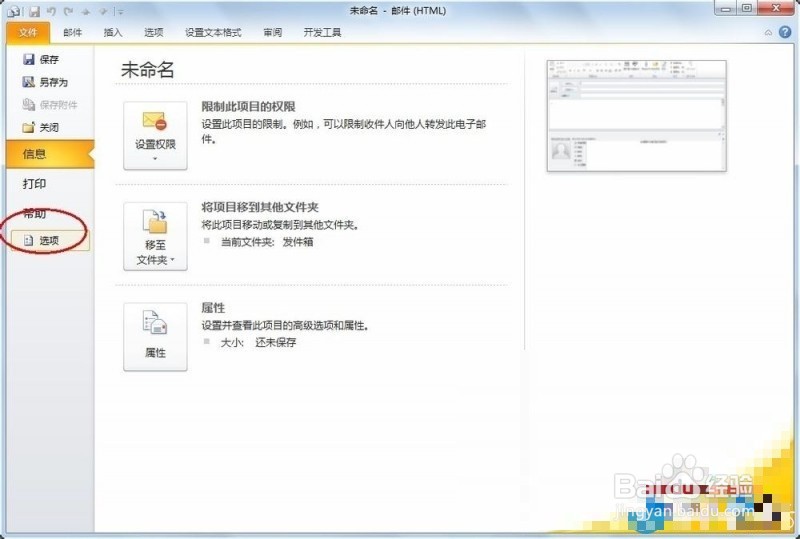Click the 当前文件夹: 发件箱 text

click(x=267, y=242)
